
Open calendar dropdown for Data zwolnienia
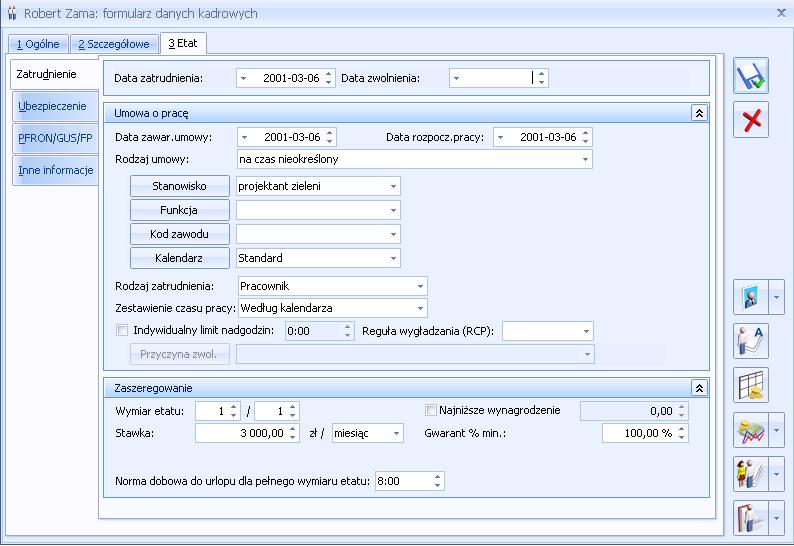pyautogui.click(x=456, y=79)
